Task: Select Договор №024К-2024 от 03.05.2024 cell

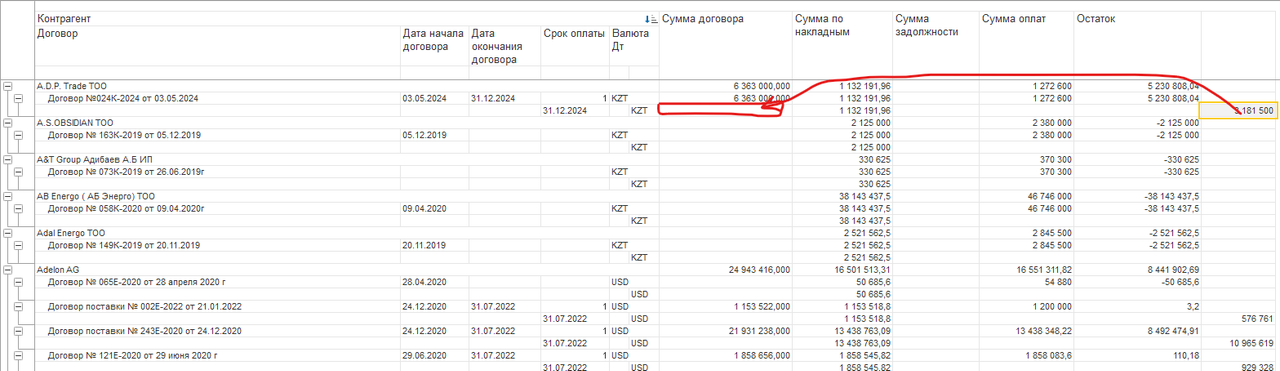Action: [x=124, y=98]
